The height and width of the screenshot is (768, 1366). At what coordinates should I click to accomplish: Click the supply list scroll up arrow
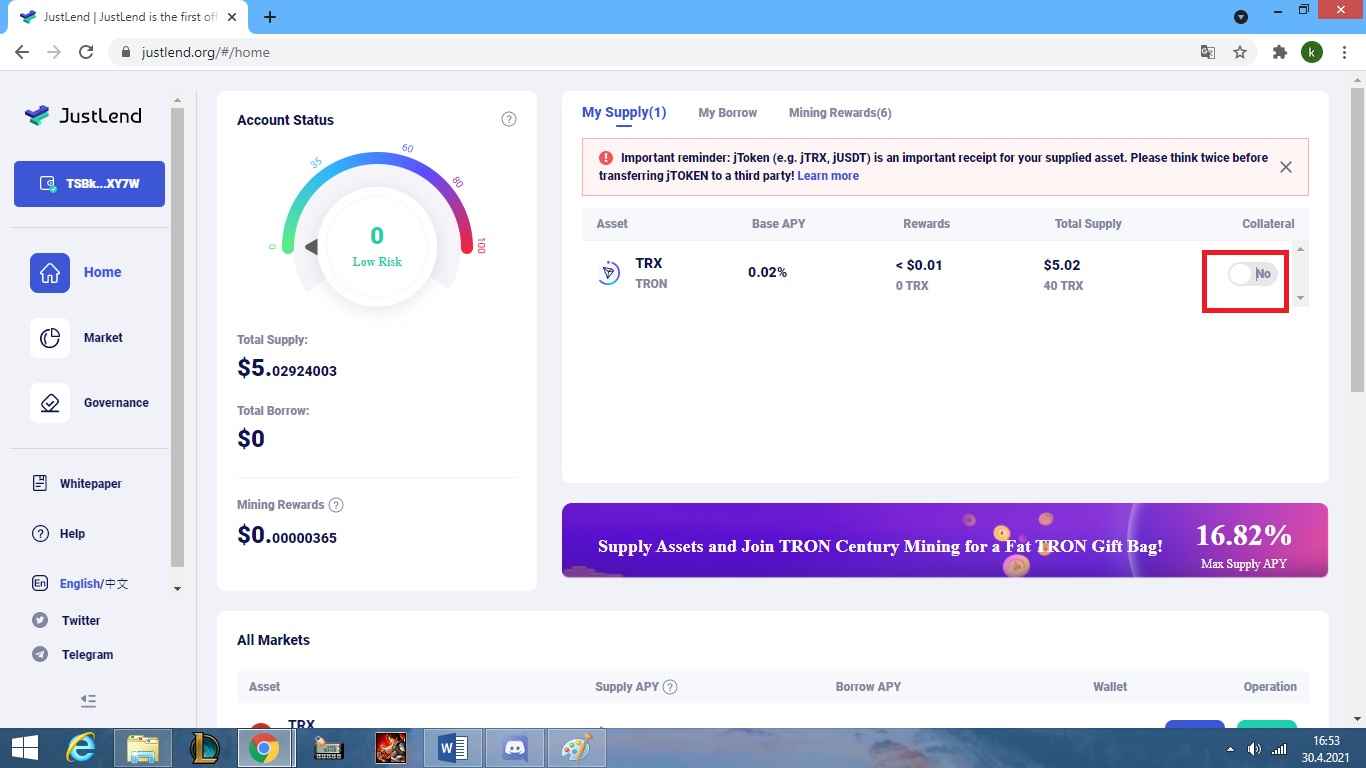pyautogui.click(x=1300, y=249)
